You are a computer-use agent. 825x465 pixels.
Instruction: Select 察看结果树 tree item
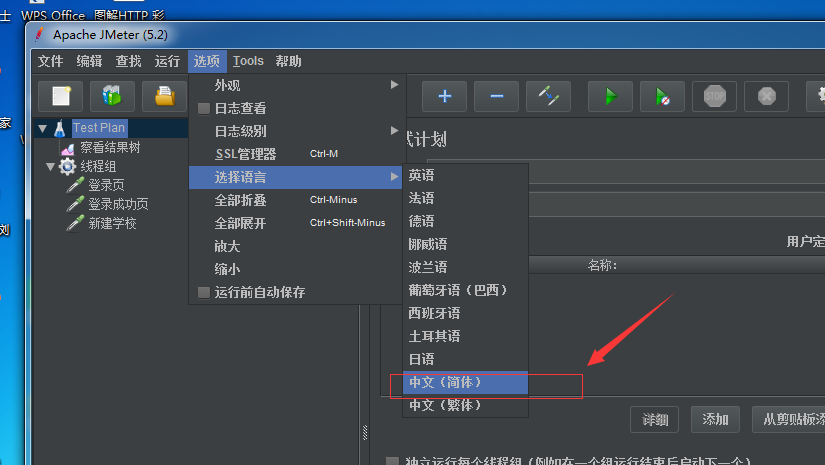click(x=110, y=148)
